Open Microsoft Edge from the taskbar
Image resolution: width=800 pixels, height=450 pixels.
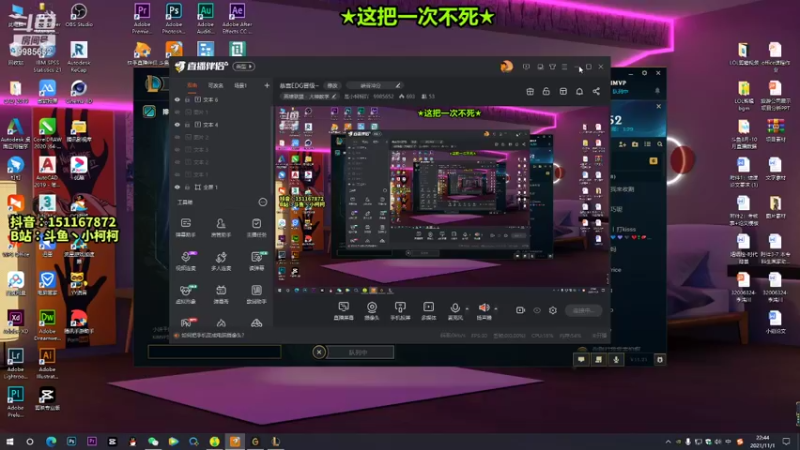pos(51,441)
